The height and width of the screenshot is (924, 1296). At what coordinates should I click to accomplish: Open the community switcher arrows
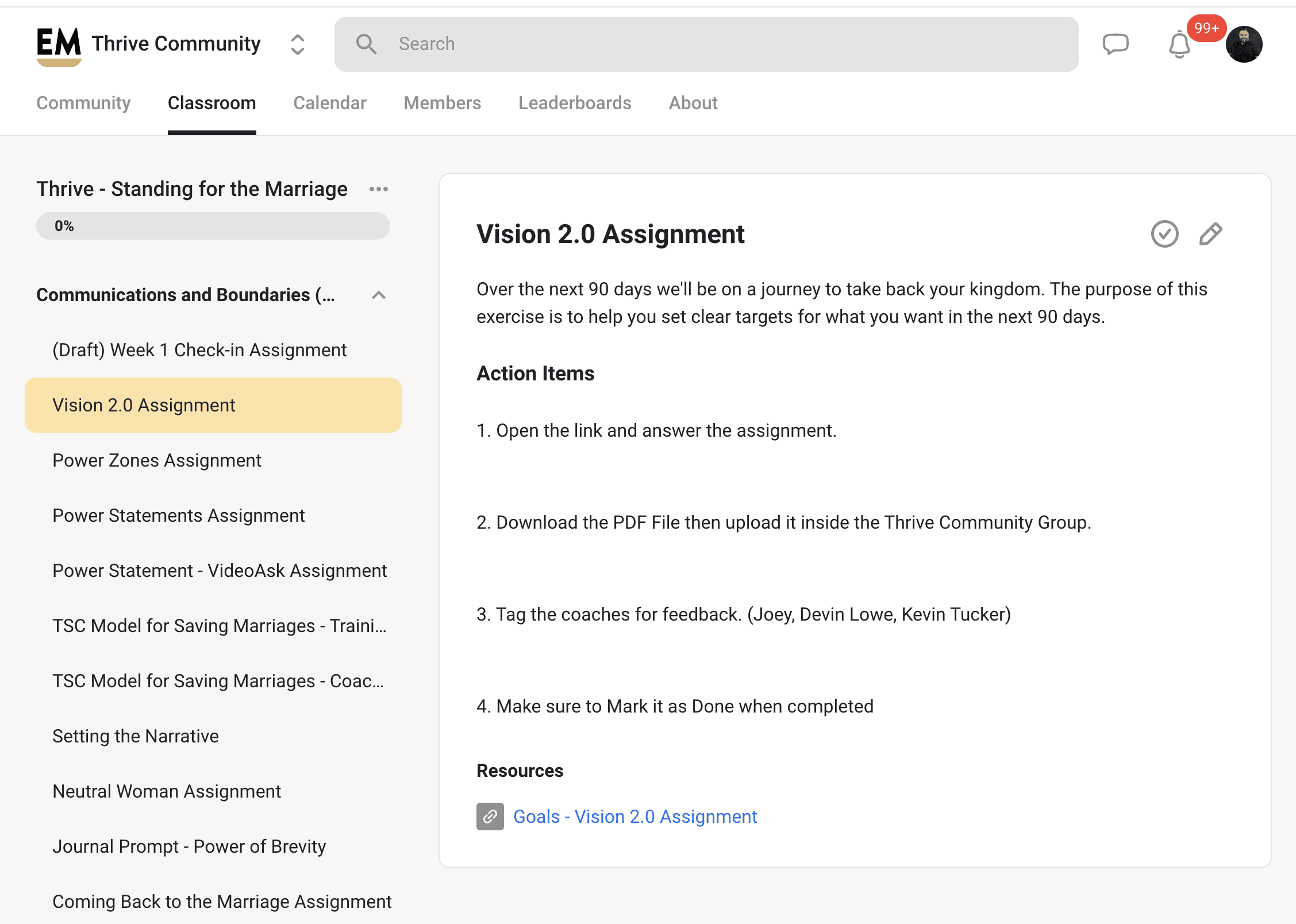pos(297,44)
